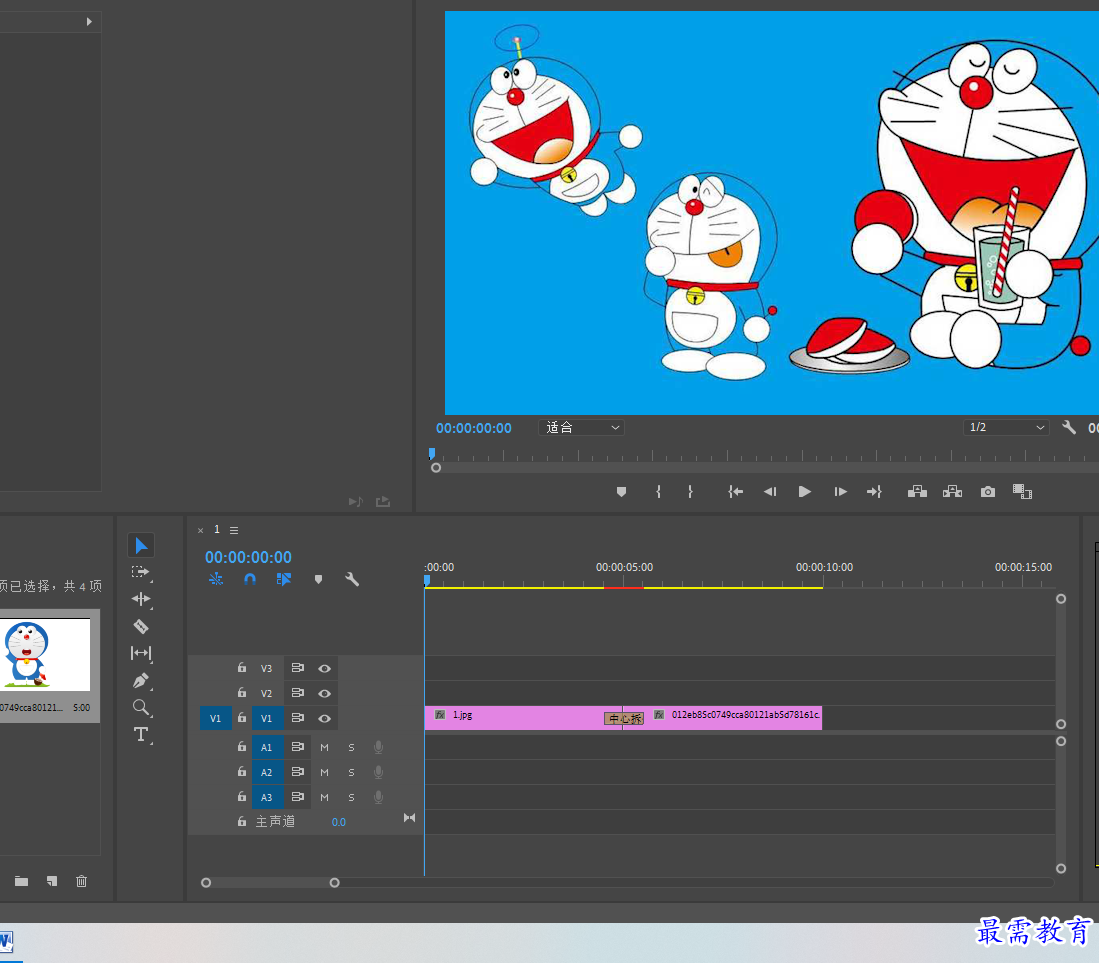
Task: Select the Pen tool
Action: click(141, 681)
